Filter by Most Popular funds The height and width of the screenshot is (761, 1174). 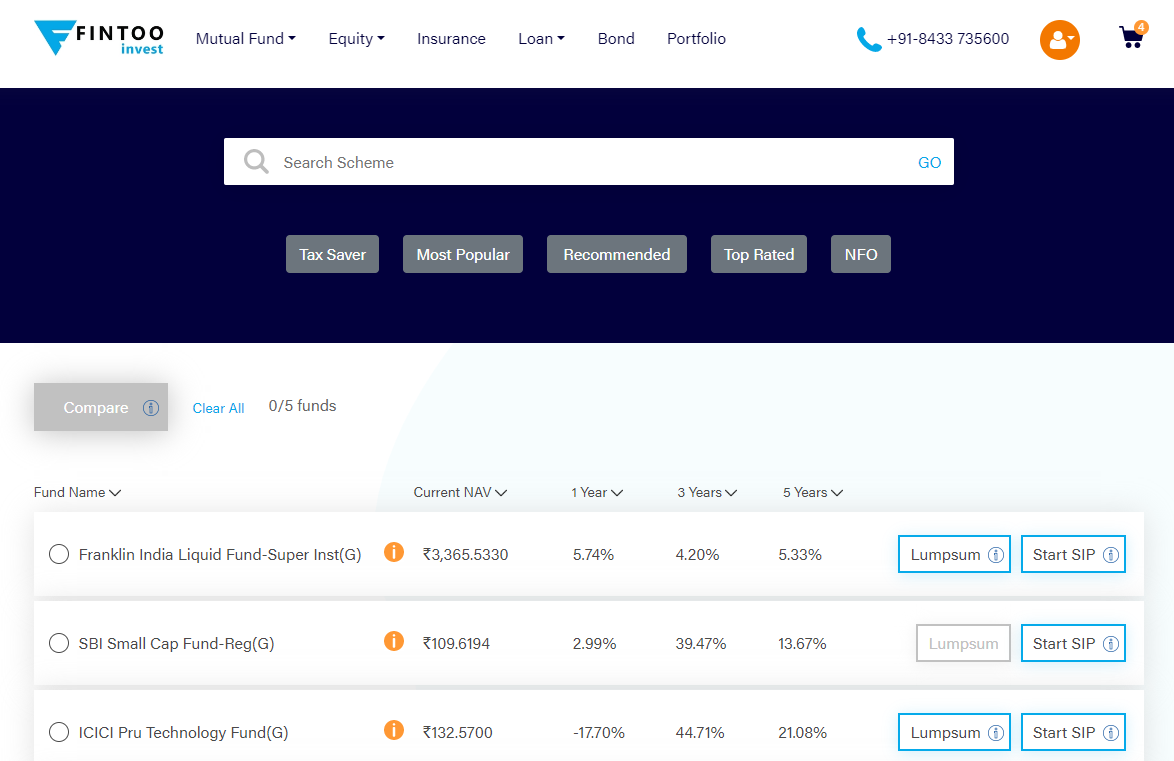[463, 254]
